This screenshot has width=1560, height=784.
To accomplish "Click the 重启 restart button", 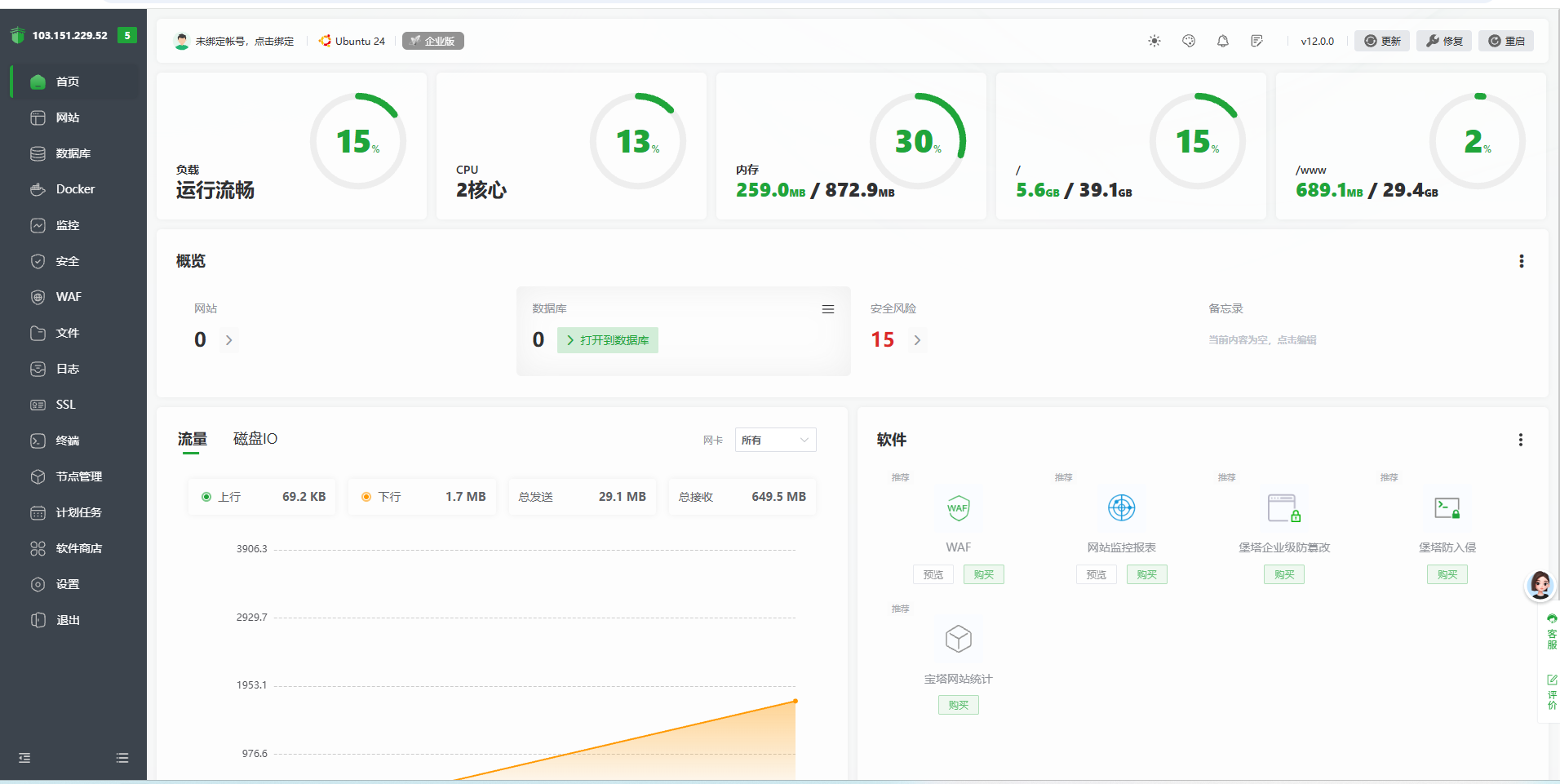I will point(1506,41).
